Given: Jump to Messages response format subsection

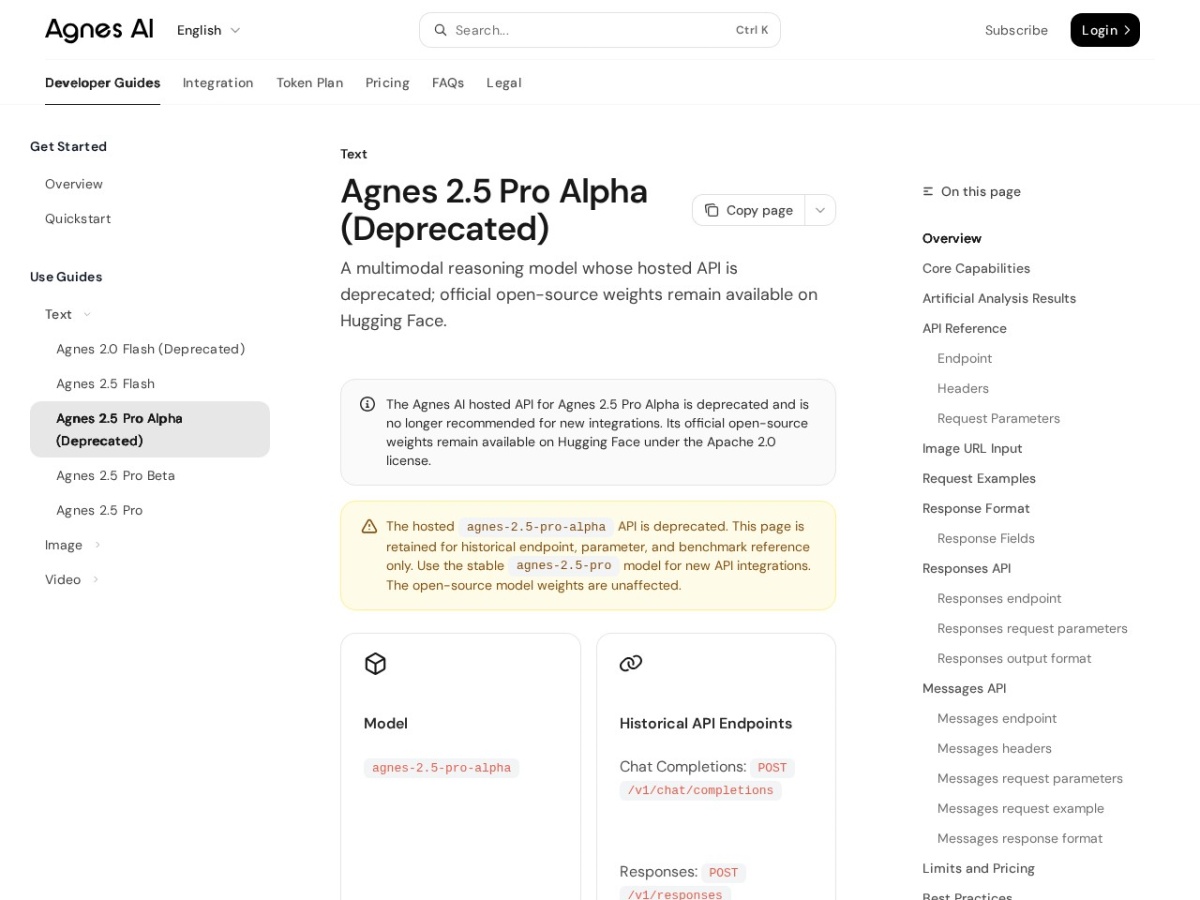Looking at the screenshot, I should [x=1020, y=838].
